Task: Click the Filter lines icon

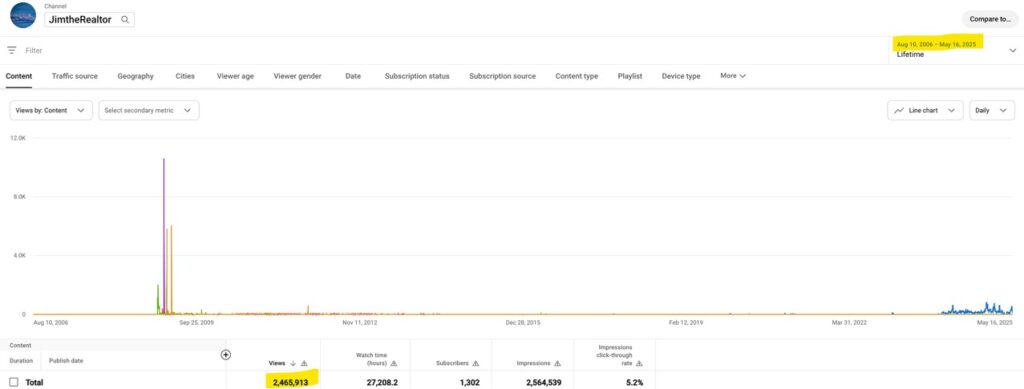Action: pos(11,50)
